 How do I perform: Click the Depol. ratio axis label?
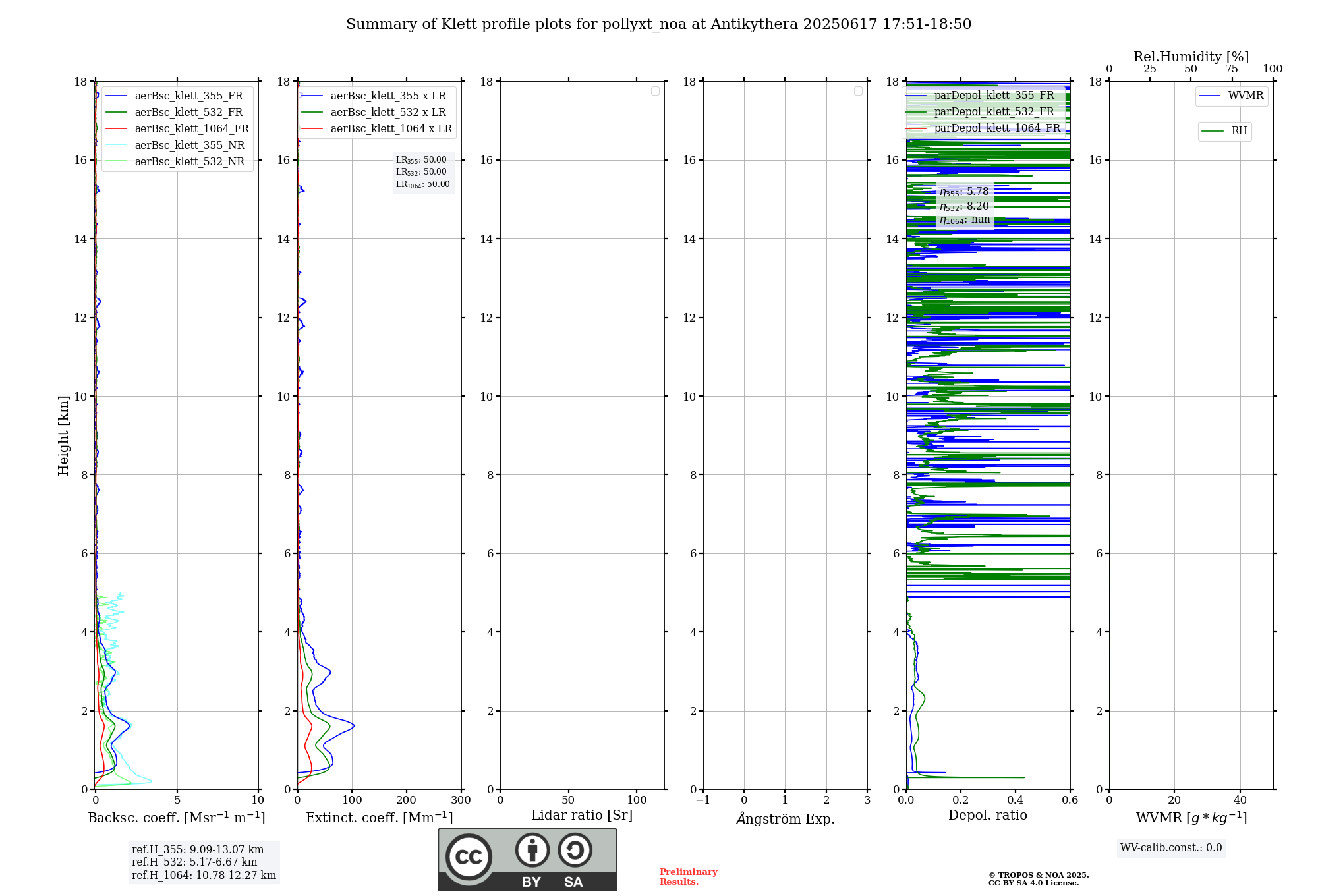(988, 816)
